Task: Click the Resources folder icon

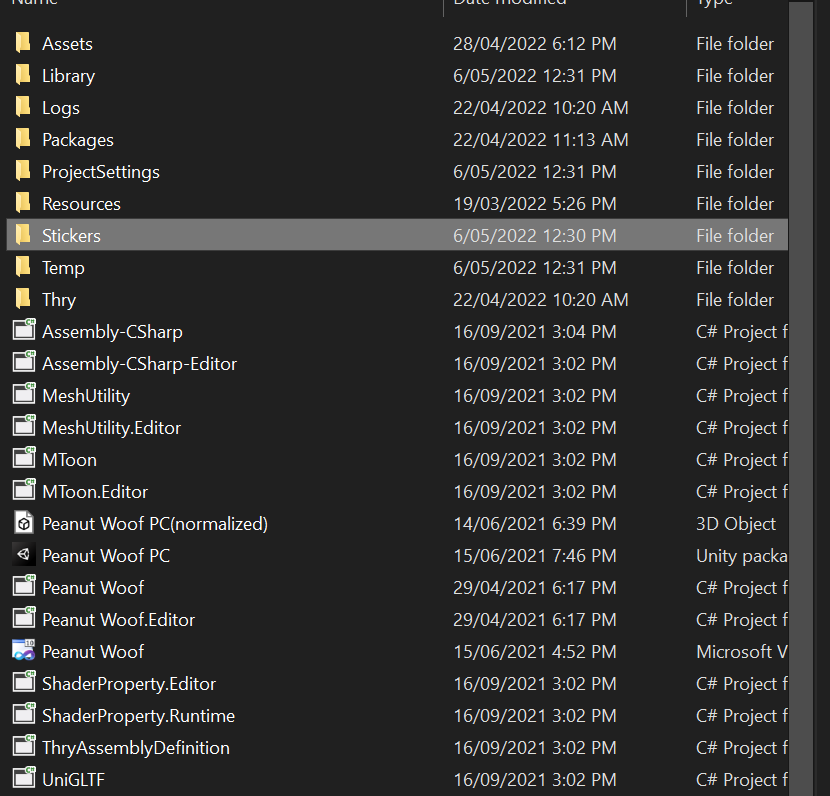Action: point(22,203)
